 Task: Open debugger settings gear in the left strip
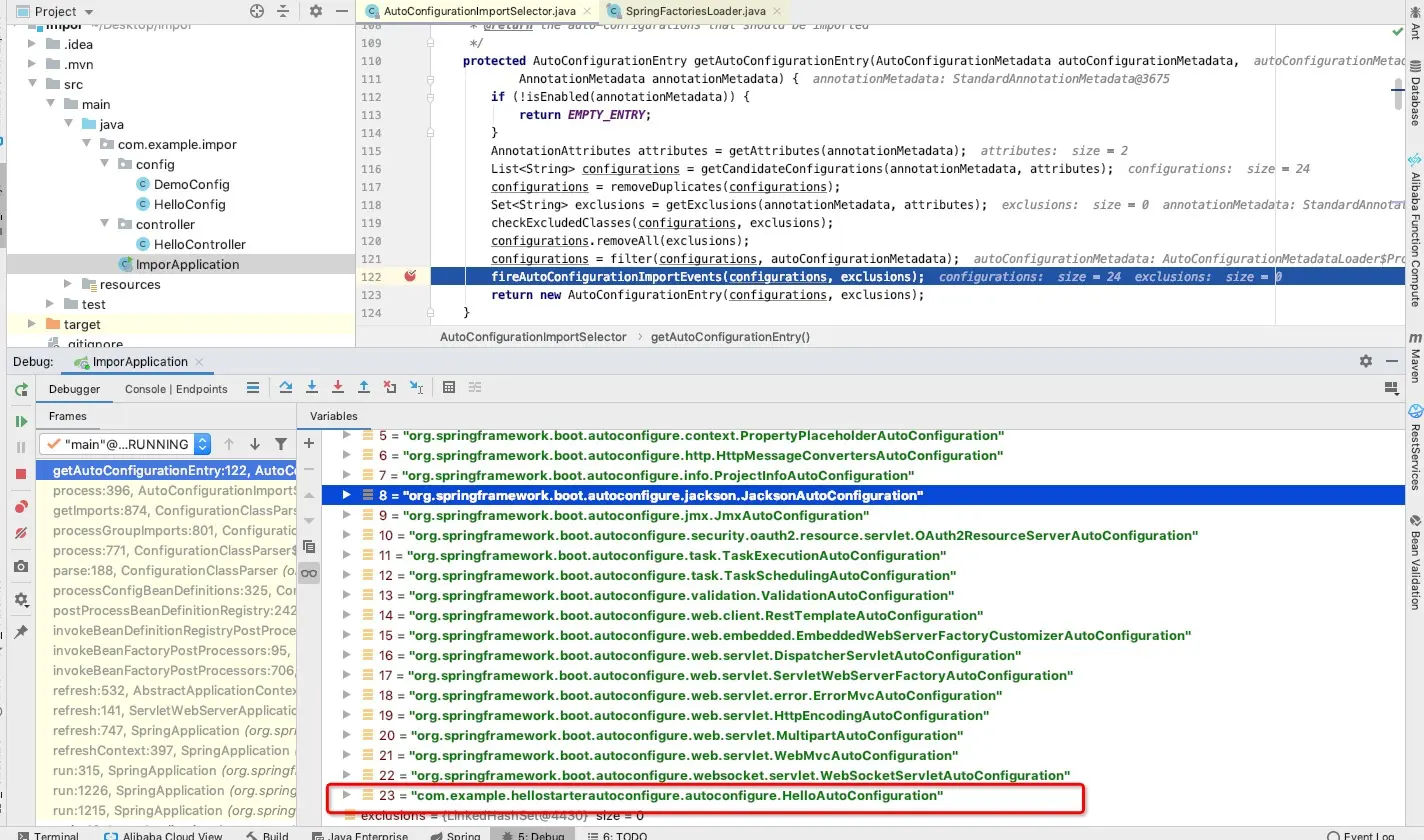[x=21, y=599]
